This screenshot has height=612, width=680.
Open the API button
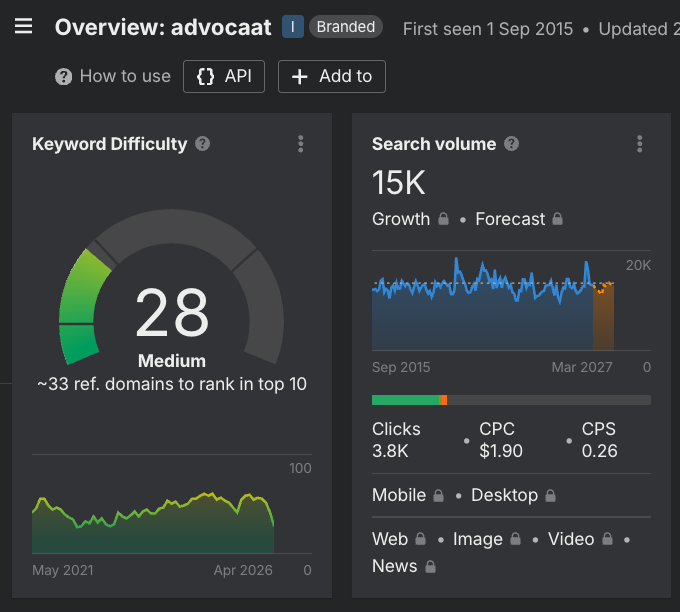click(x=224, y=76)
